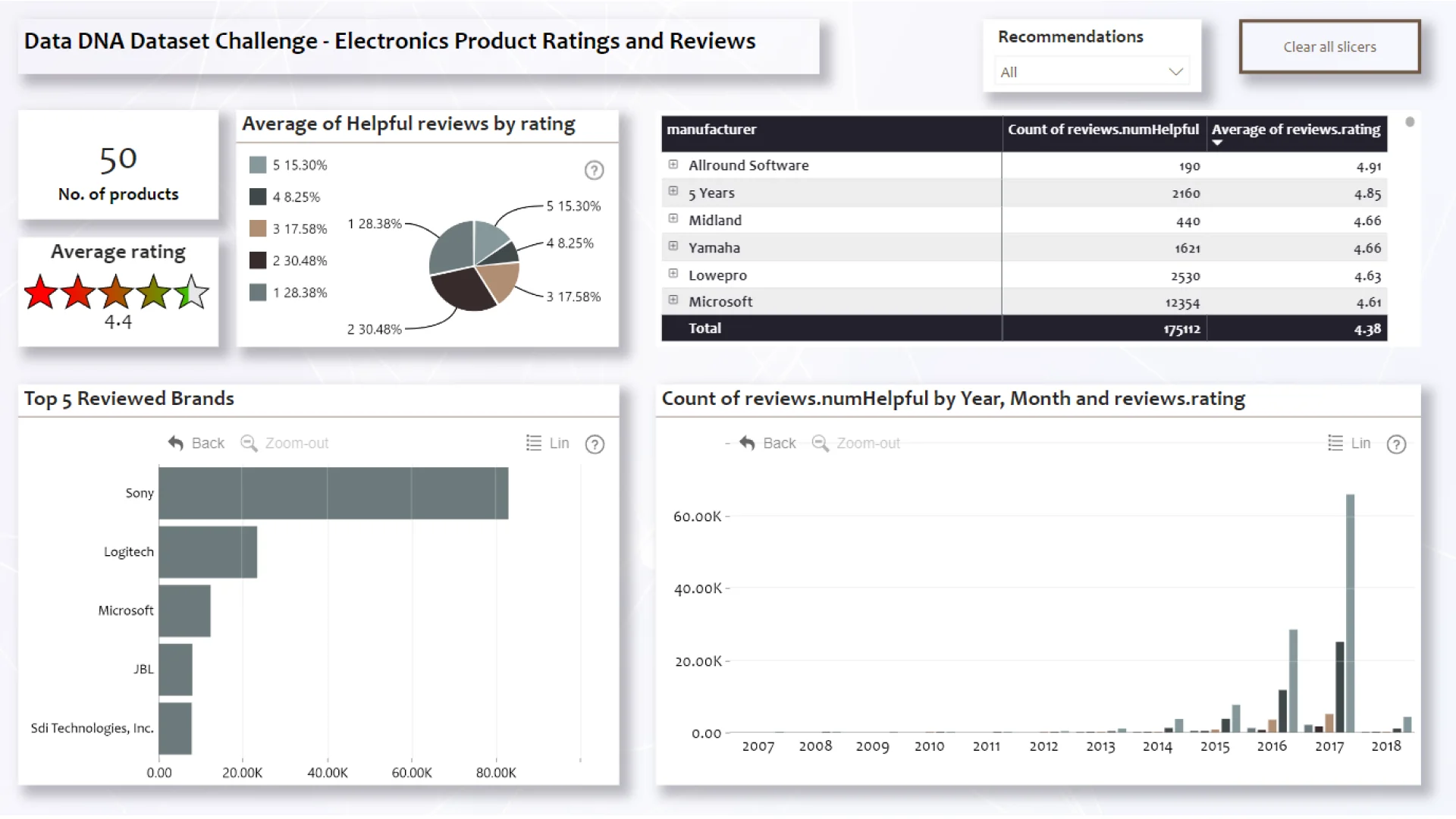
Task: Click the No. of products card value 50
Action: tap(118, 159)
